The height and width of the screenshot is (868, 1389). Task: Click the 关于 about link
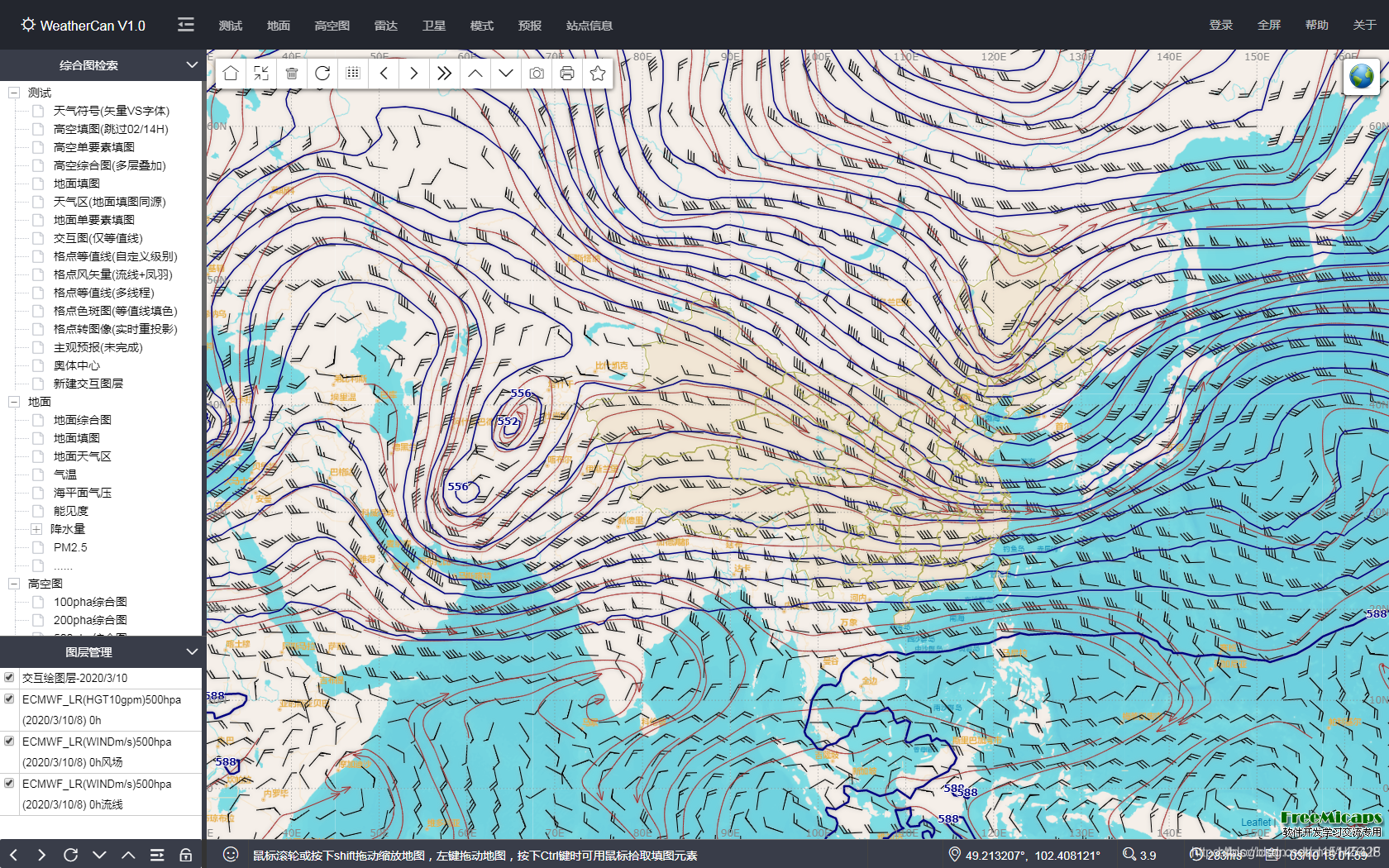[x=1365, y=25]
